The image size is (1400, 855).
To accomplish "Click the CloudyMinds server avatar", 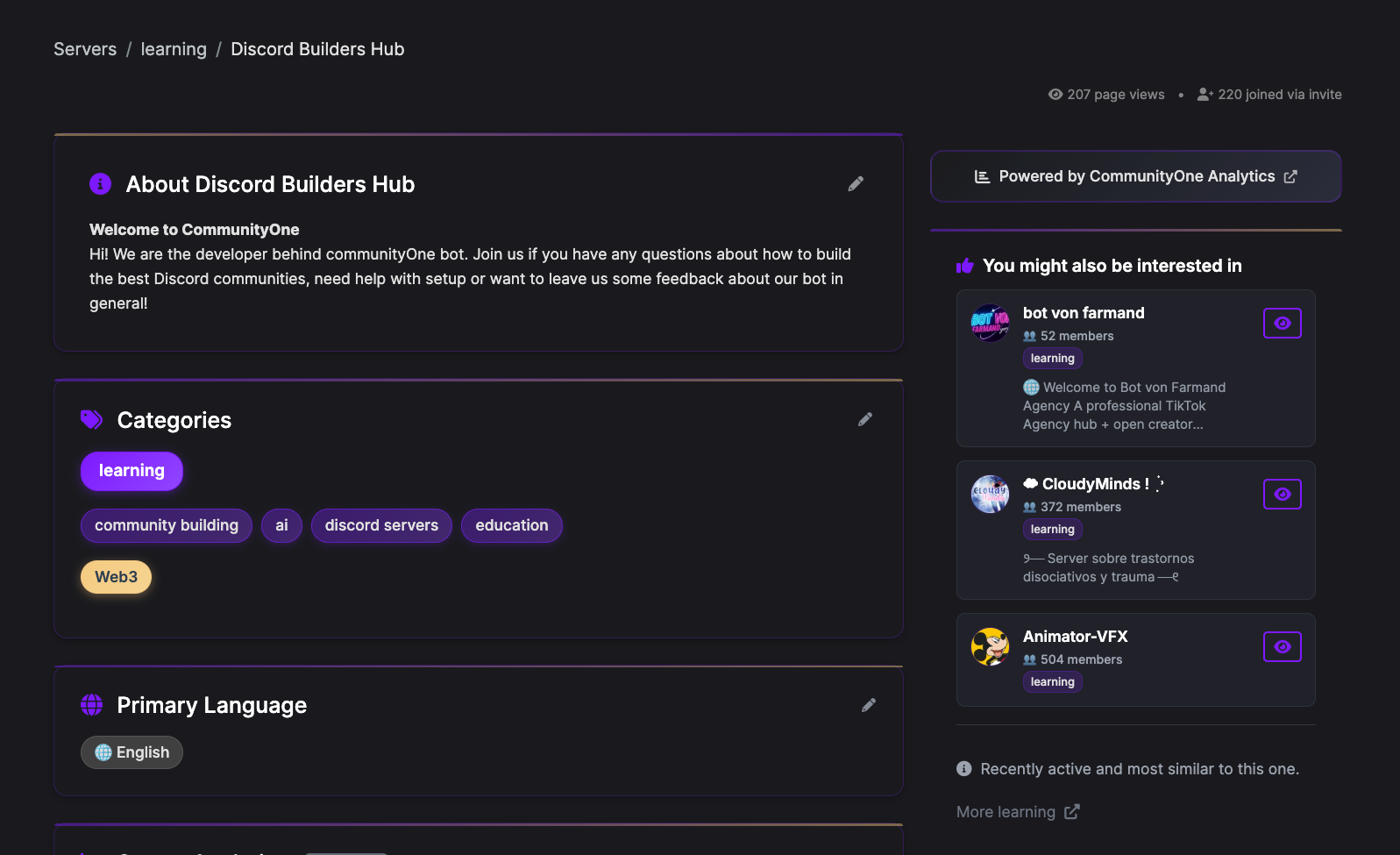I will coord(990,494).
